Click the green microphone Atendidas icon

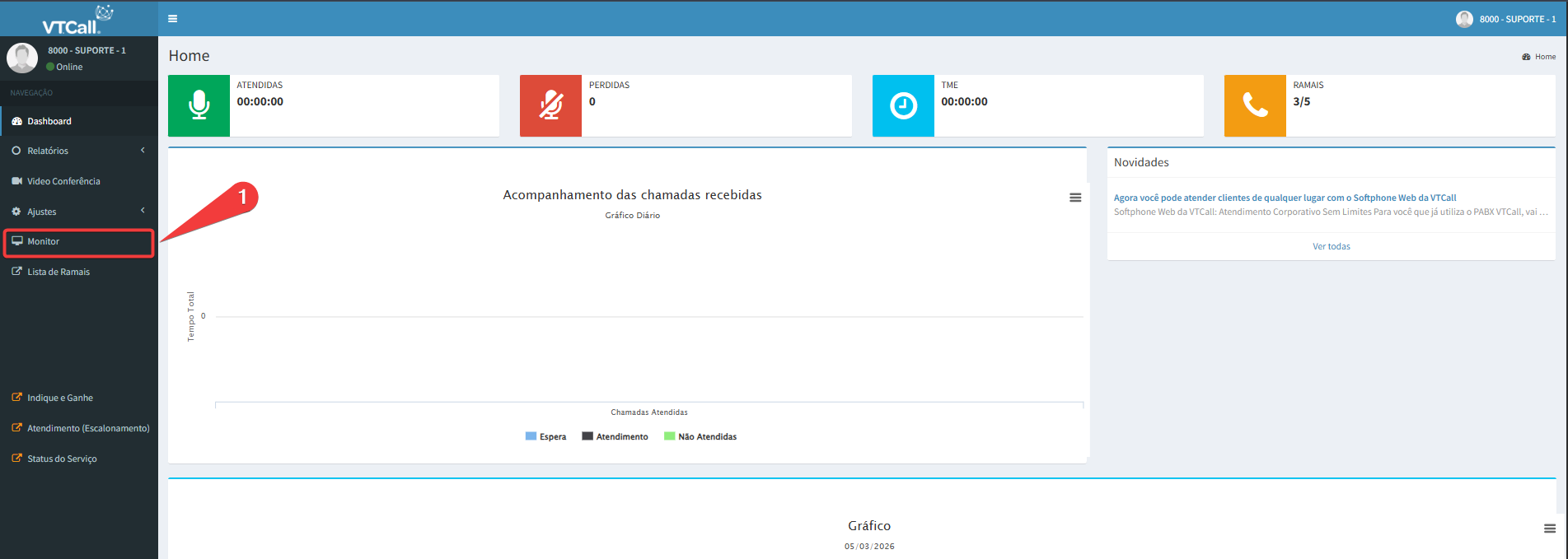tap(199, 105)
